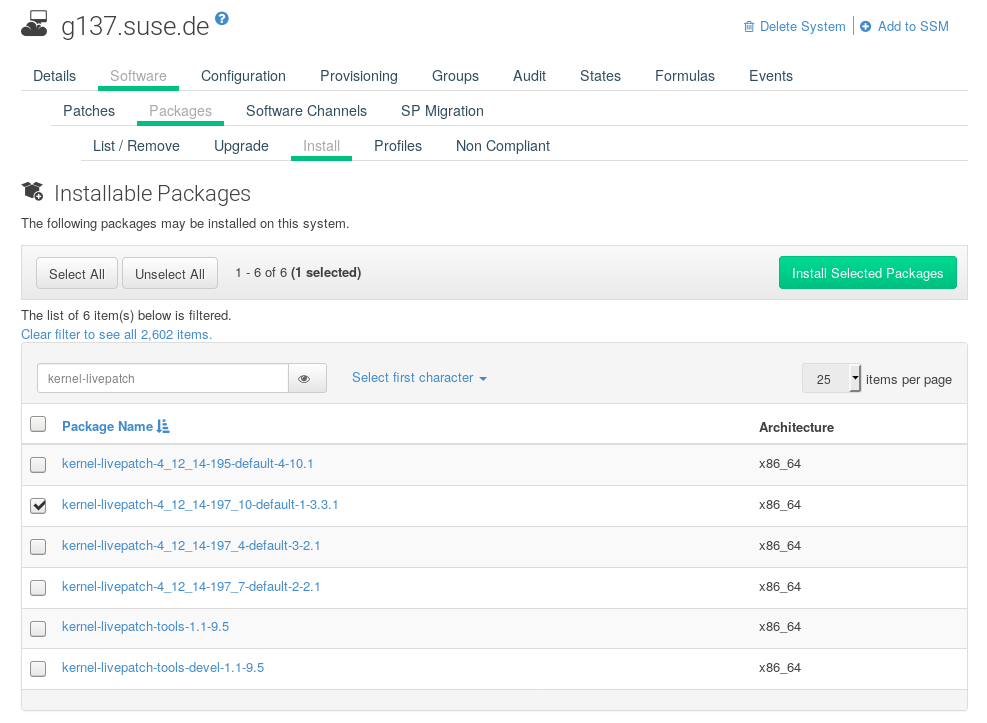This screenshot has width=987, height=723.
Task: Click the stepper arrow on the 25 selector
Action: [x=854, y=378]
